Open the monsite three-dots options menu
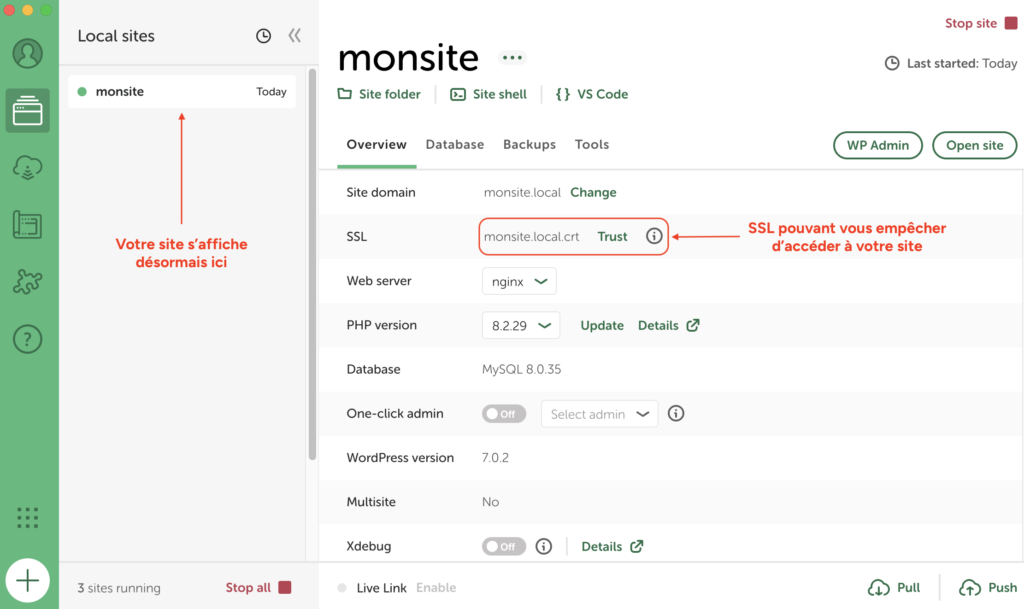This screenshot has height=609, width=1024. 513,57
